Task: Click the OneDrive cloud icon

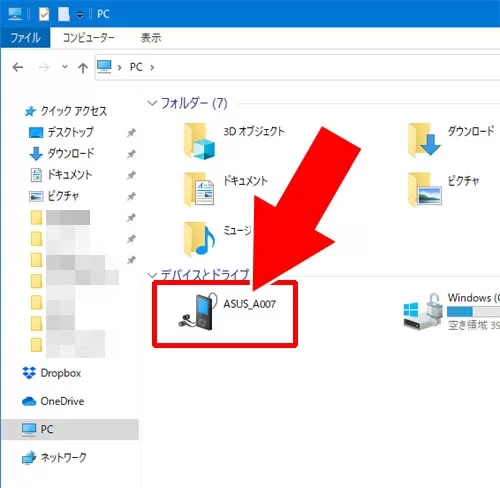Action: click(29, 401)
